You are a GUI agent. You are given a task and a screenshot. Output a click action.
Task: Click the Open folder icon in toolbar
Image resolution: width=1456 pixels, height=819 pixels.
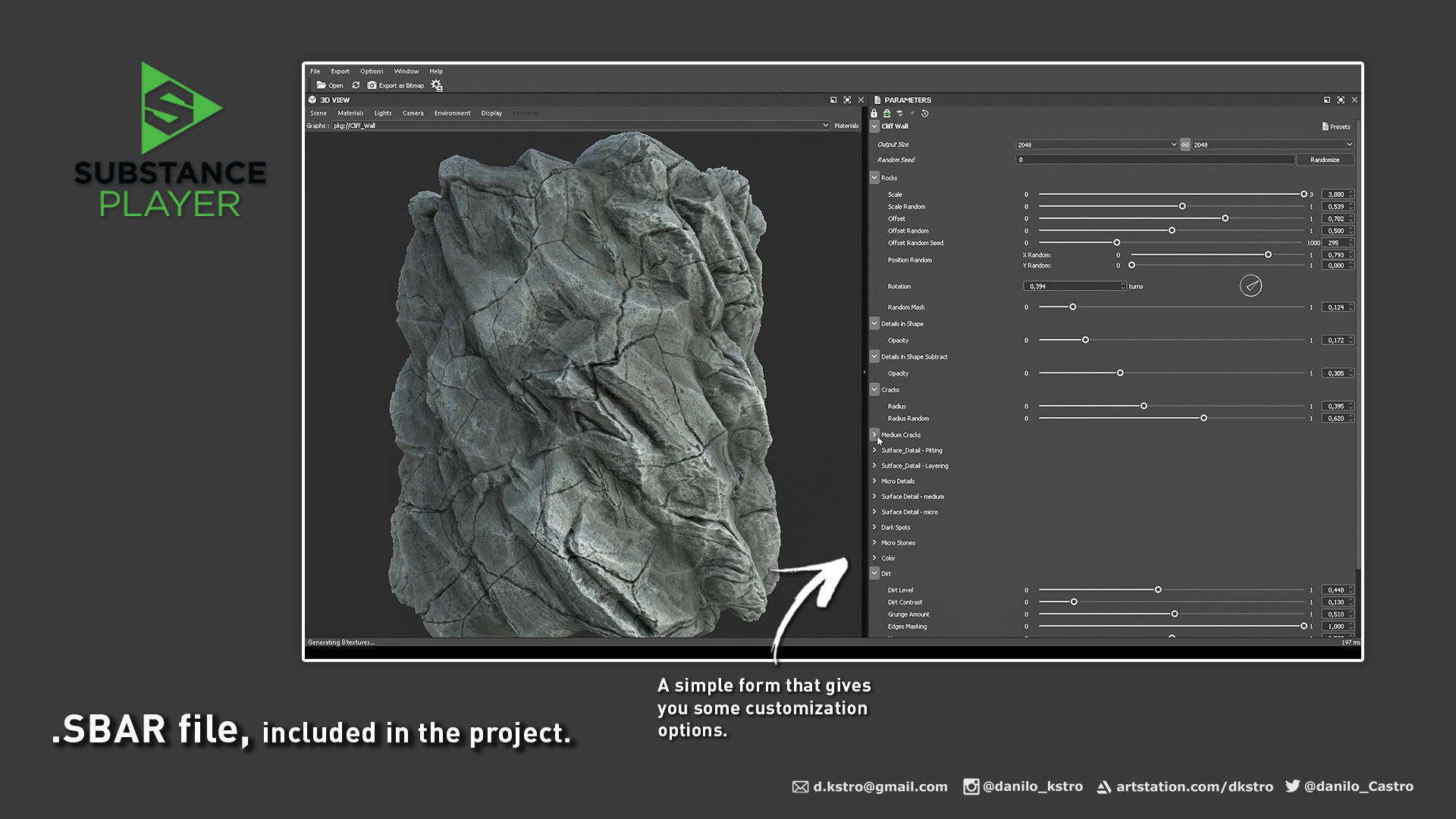pos(322,86)
